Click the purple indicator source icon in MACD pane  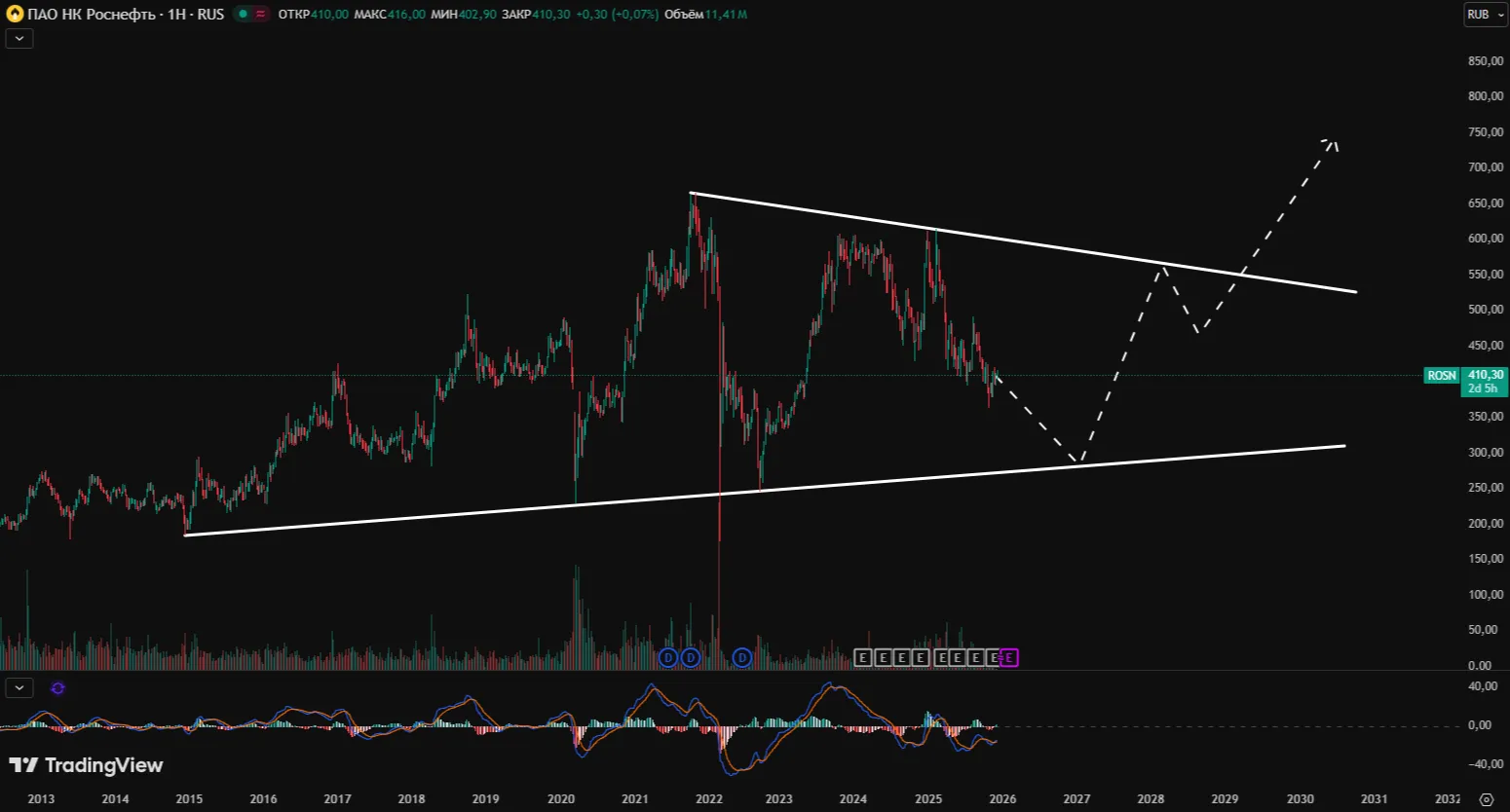tap(58, 688)
